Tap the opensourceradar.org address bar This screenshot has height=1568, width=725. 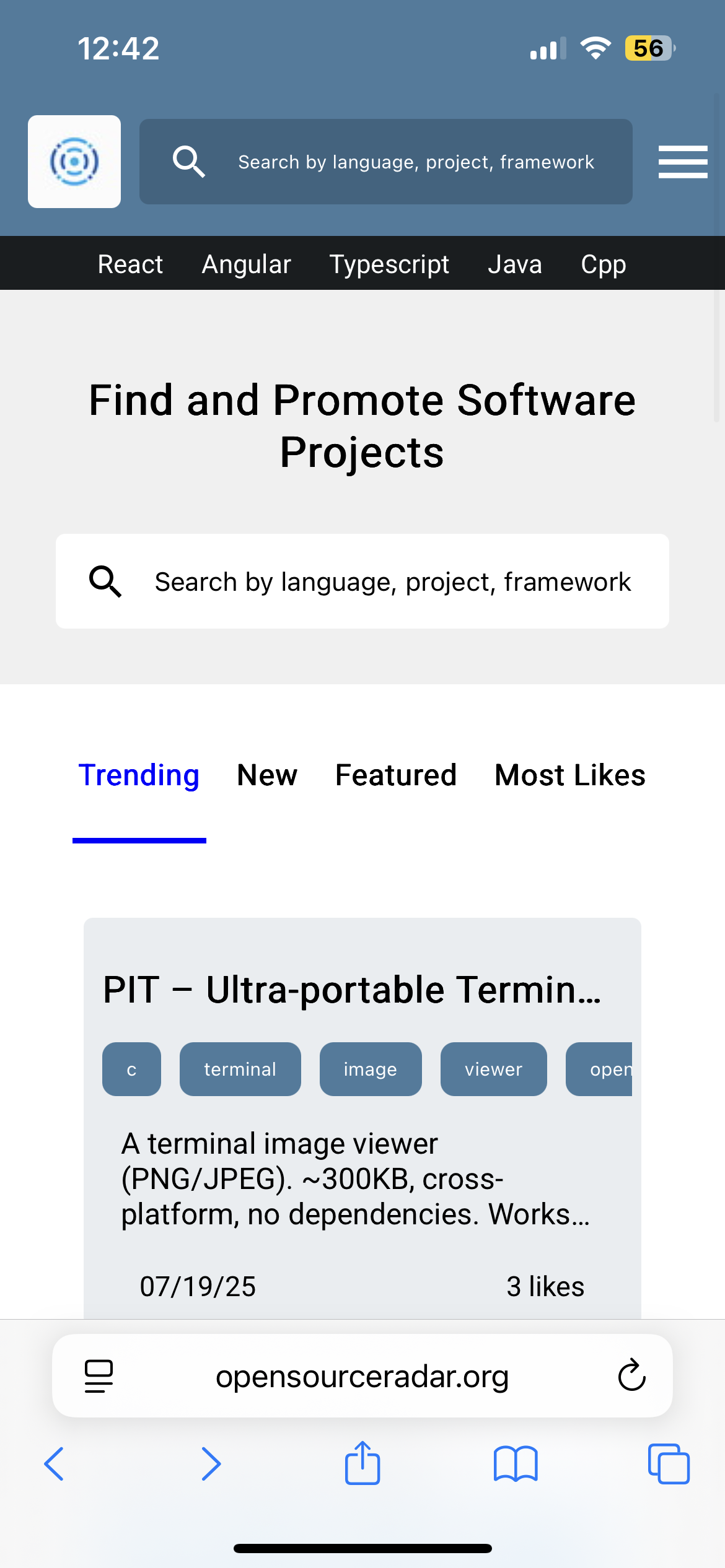pyautogui.click(x=362, y=1376)
